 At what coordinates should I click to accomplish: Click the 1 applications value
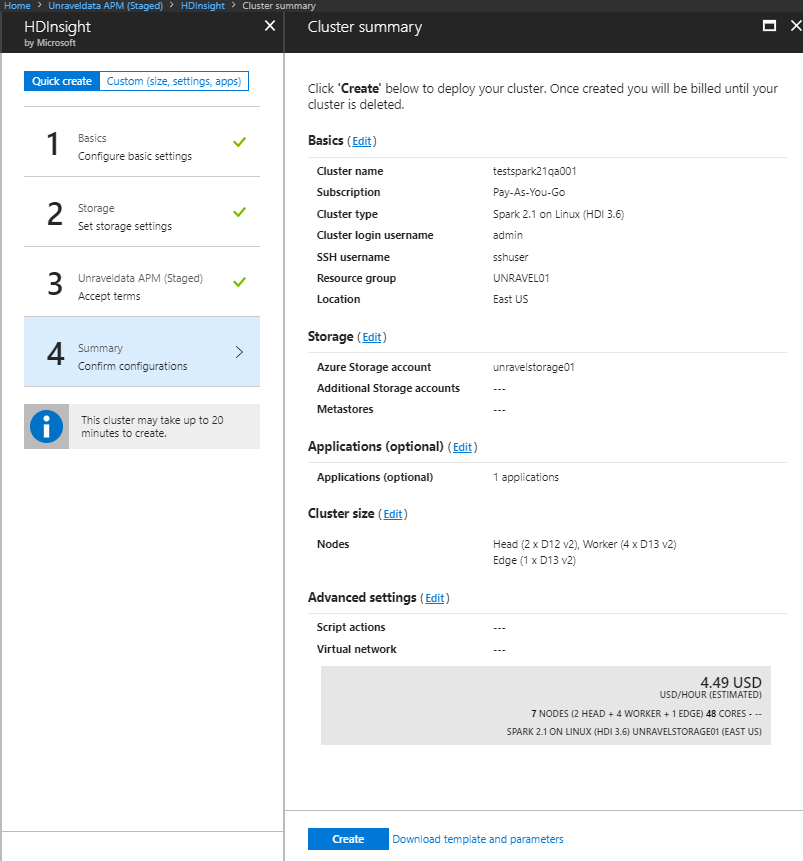pyautogui.click(x=526, y=477)
